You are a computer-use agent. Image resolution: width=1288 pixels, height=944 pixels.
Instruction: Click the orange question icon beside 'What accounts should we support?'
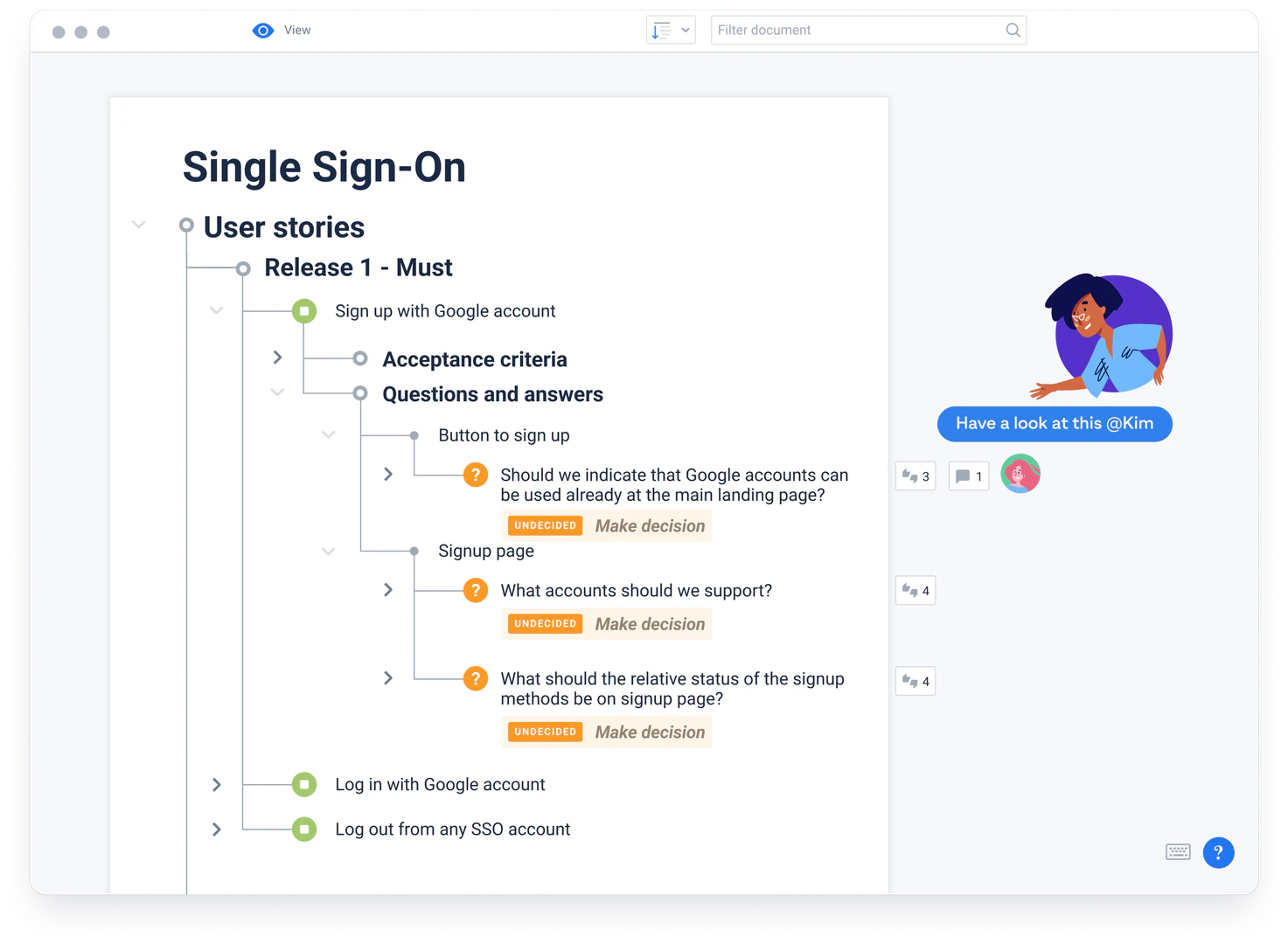coord(476,590)
